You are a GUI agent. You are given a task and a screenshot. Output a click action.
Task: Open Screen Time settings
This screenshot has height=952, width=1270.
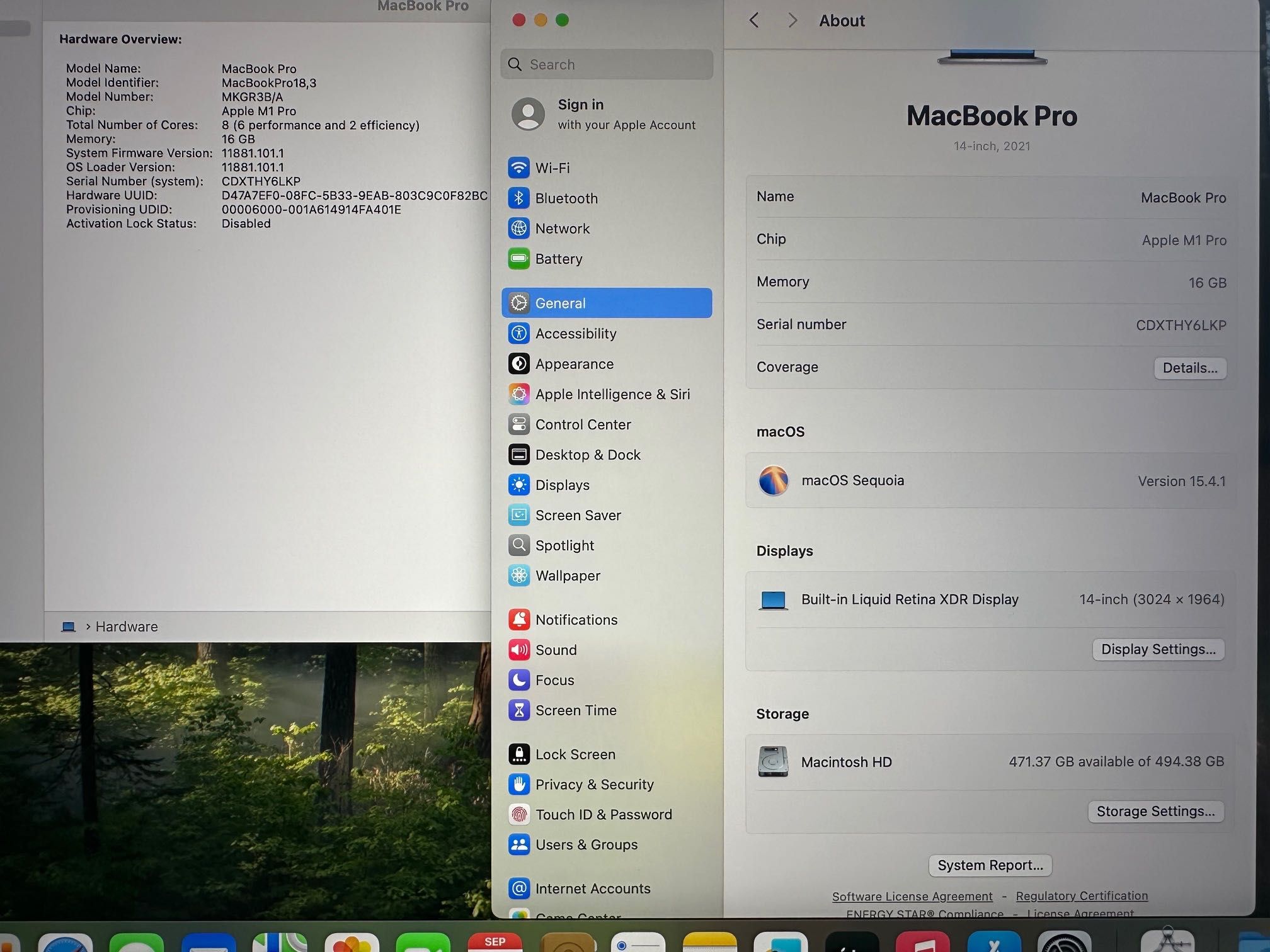coord(607,710)
